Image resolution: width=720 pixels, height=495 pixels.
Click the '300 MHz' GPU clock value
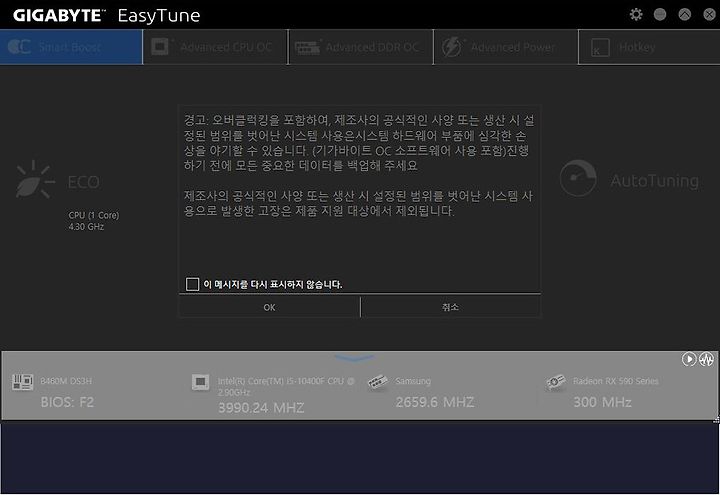click(x=602, y=402)
